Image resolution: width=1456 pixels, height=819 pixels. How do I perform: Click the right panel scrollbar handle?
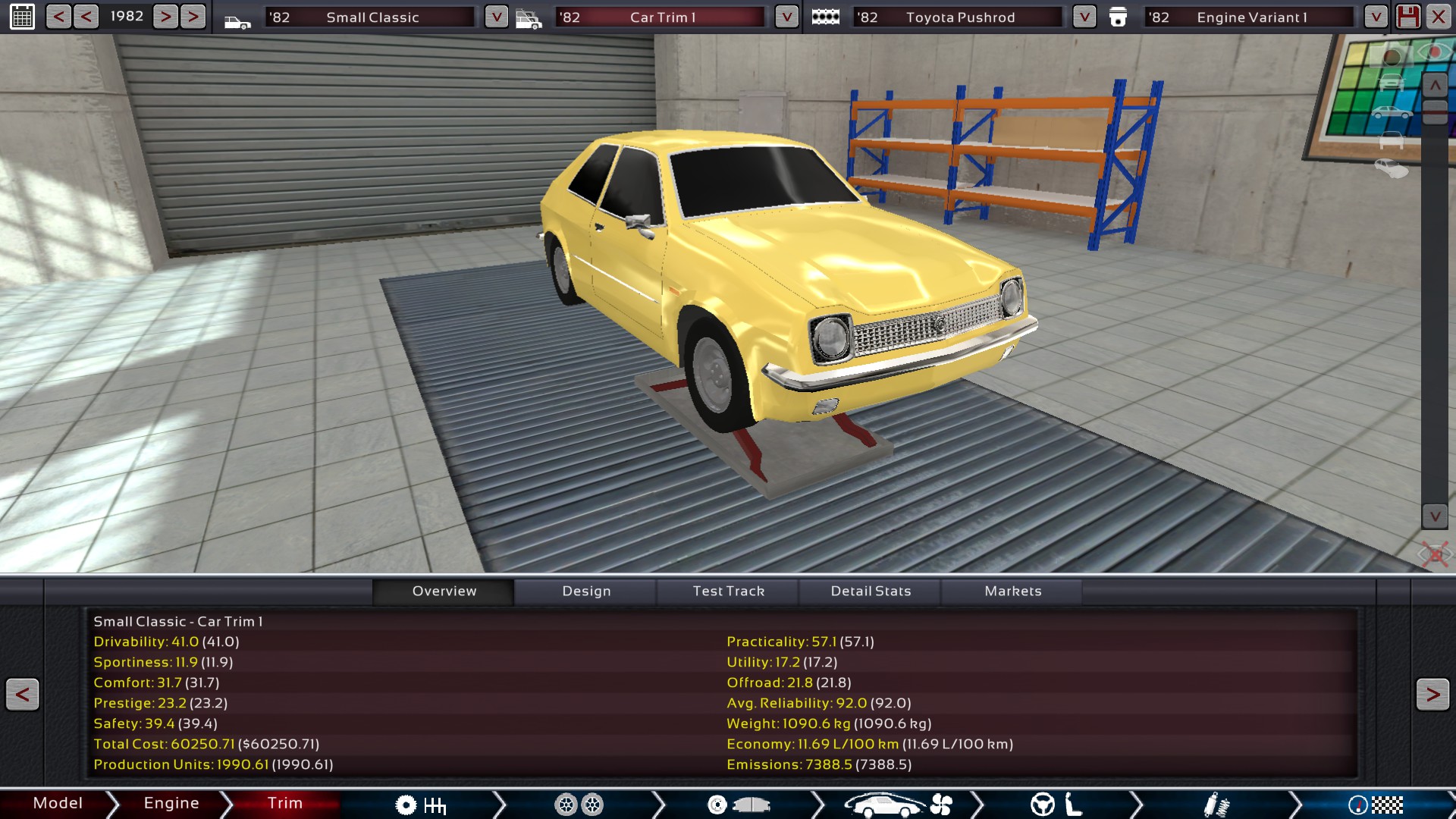coord(1435,112)
